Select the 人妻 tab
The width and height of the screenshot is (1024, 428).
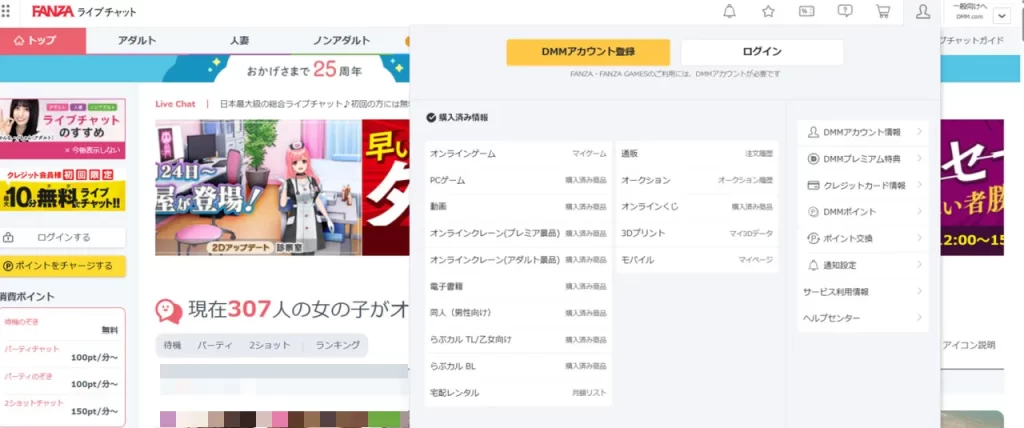(x=239, y=41)
